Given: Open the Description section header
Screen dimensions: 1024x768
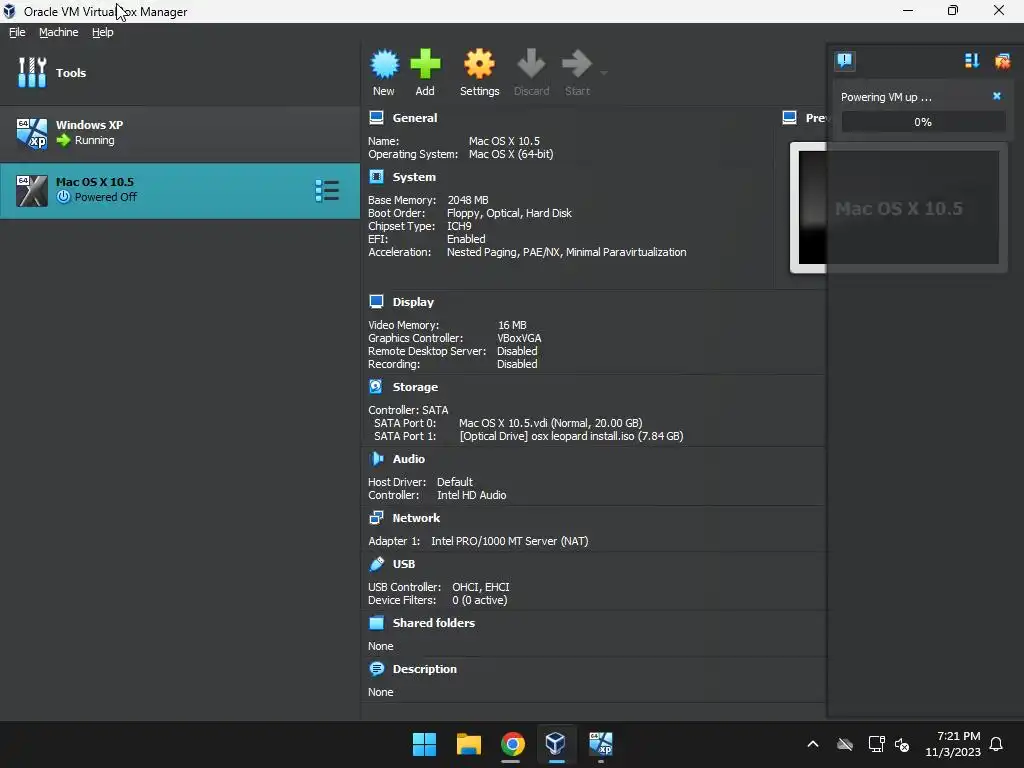Looking at the screenshot, I should (424, 669).
